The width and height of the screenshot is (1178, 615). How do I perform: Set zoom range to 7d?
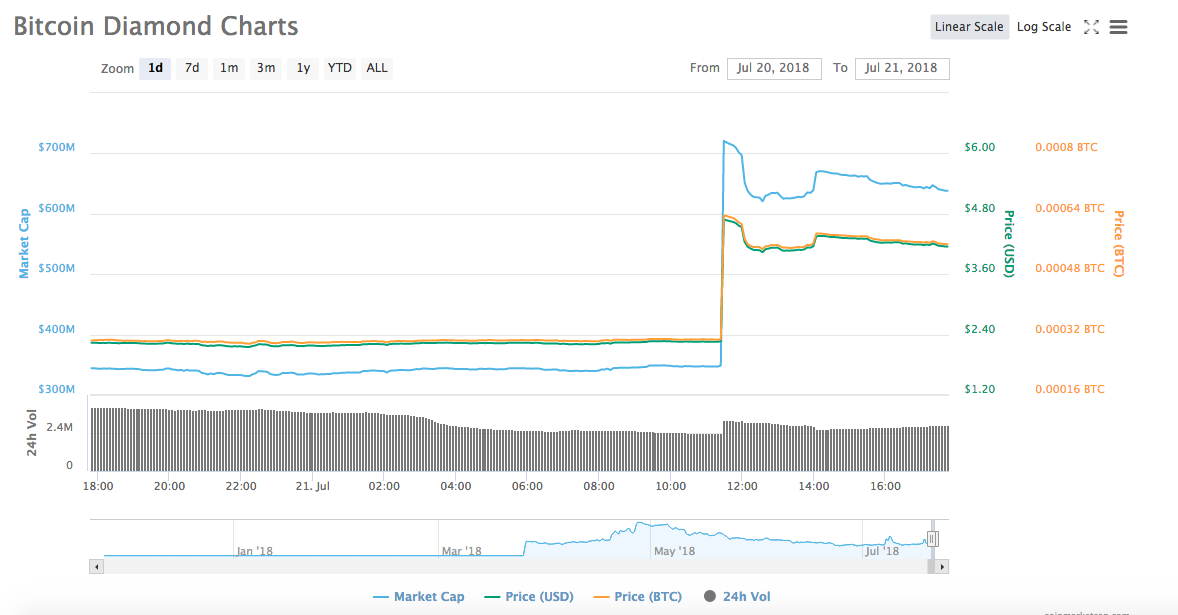(x=192, y=68)
